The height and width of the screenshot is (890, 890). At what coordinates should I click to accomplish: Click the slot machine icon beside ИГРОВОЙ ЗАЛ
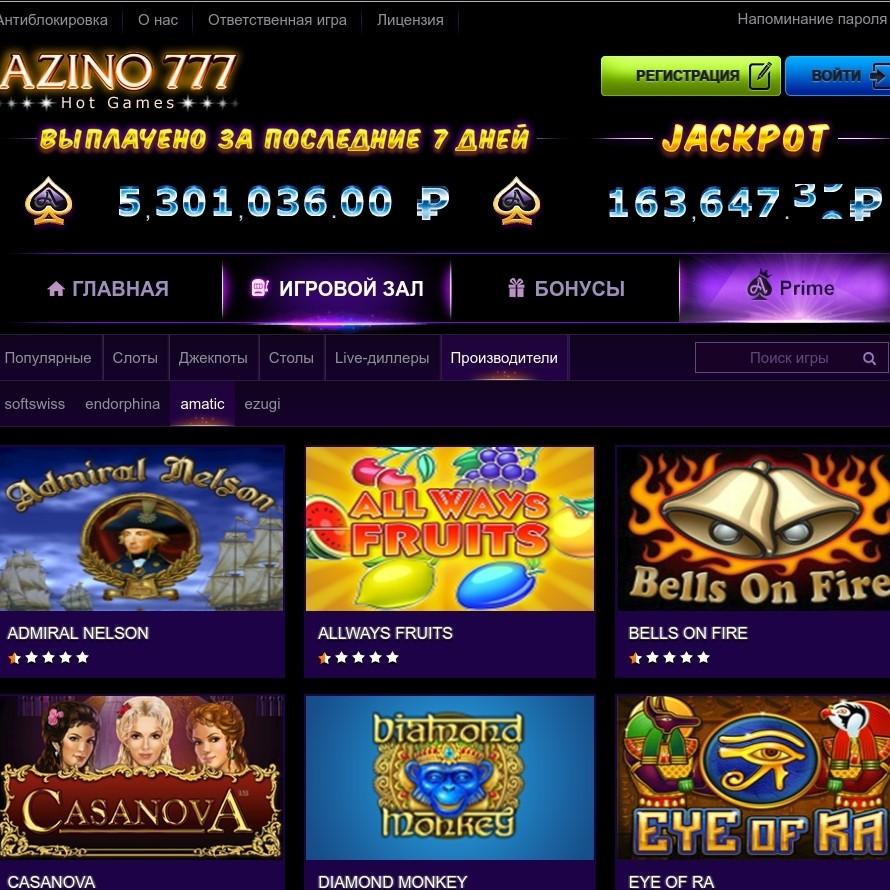point(260,288)
